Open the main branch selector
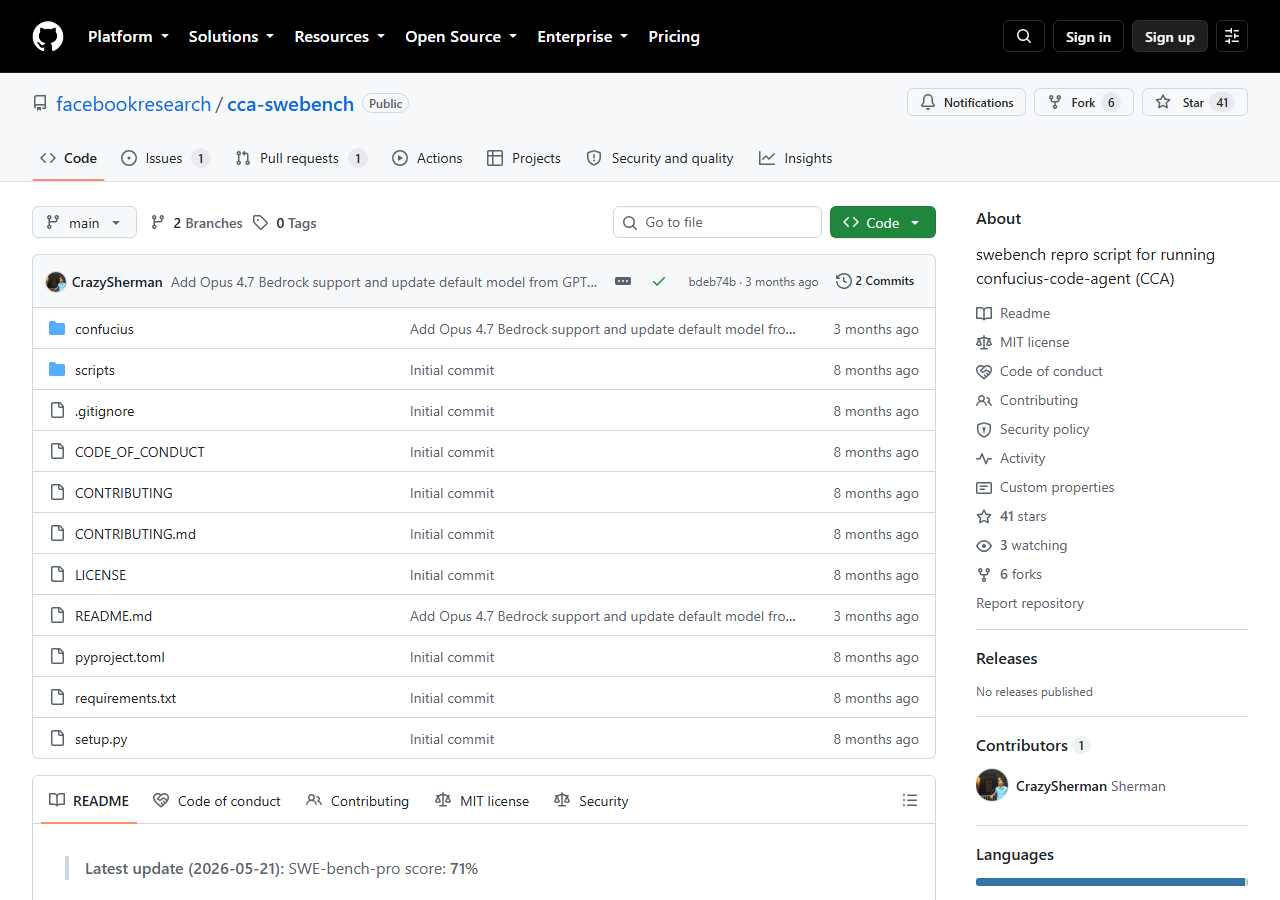 (x=84, y=222)
